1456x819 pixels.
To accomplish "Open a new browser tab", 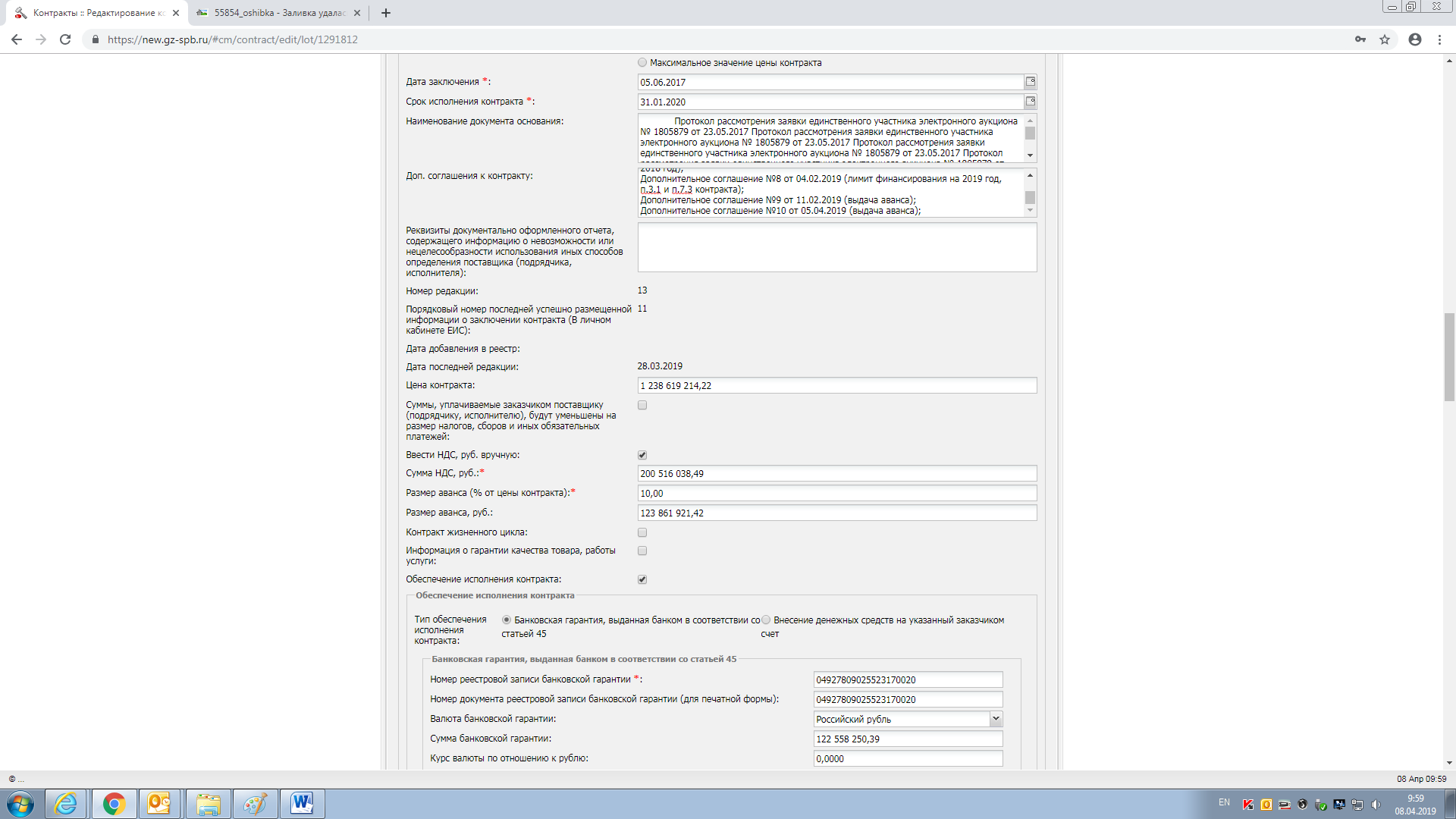I will point(385,13).
